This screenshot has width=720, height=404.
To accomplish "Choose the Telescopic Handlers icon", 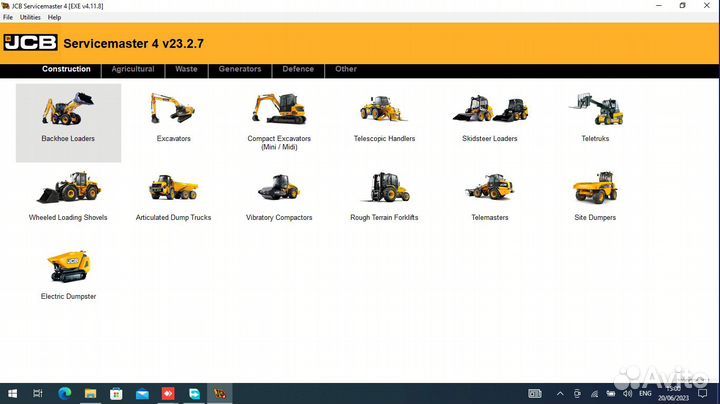I will pos(384,108).
